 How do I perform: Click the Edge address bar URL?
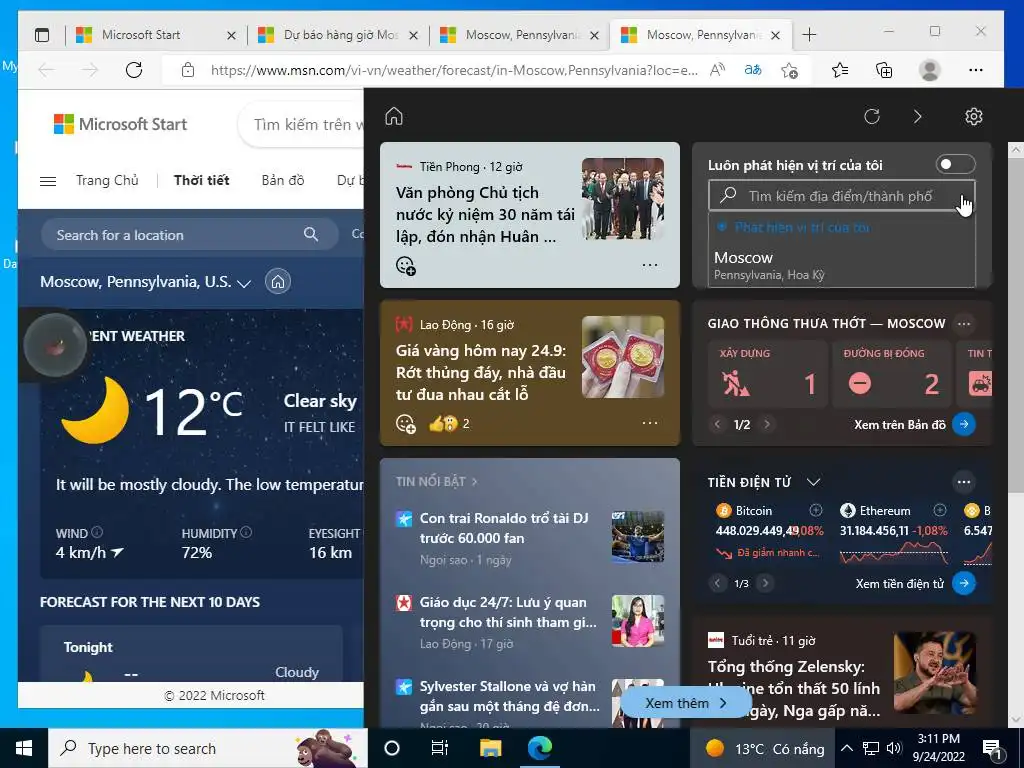(x=454, y=70)
